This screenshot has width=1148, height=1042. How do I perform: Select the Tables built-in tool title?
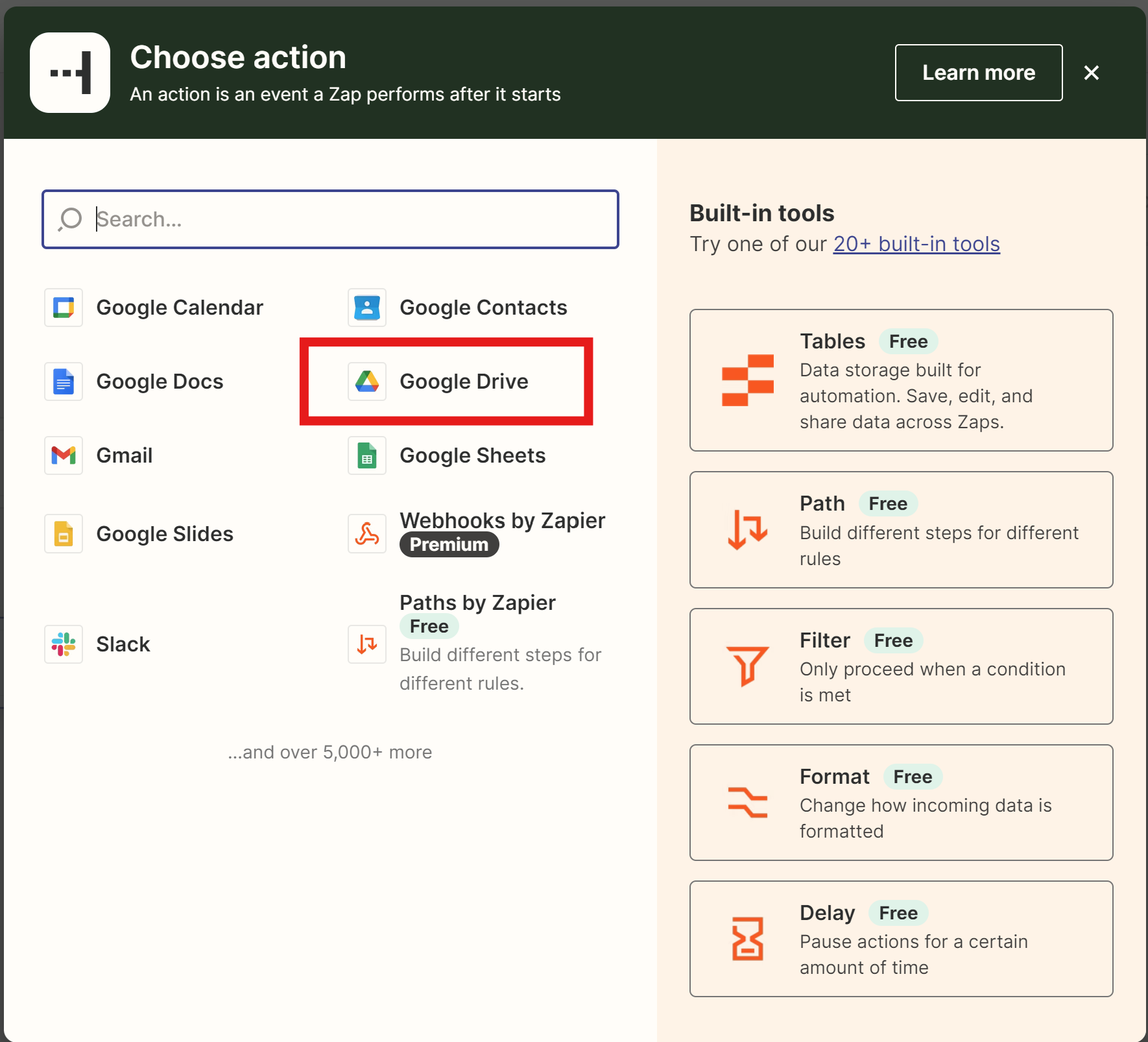832,341
